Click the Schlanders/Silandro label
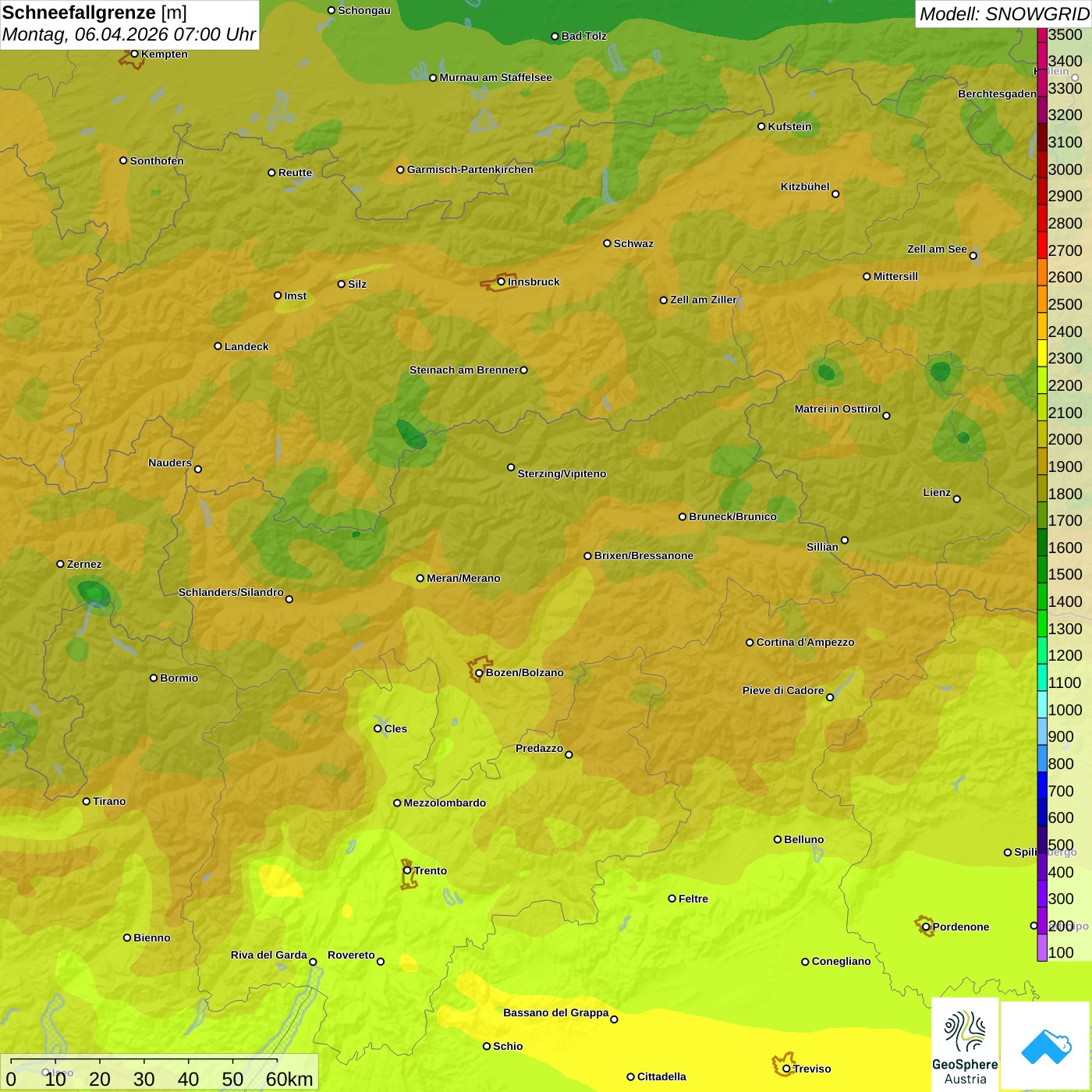This screenshot has height=1092, width=1092. tap(231, 592)
